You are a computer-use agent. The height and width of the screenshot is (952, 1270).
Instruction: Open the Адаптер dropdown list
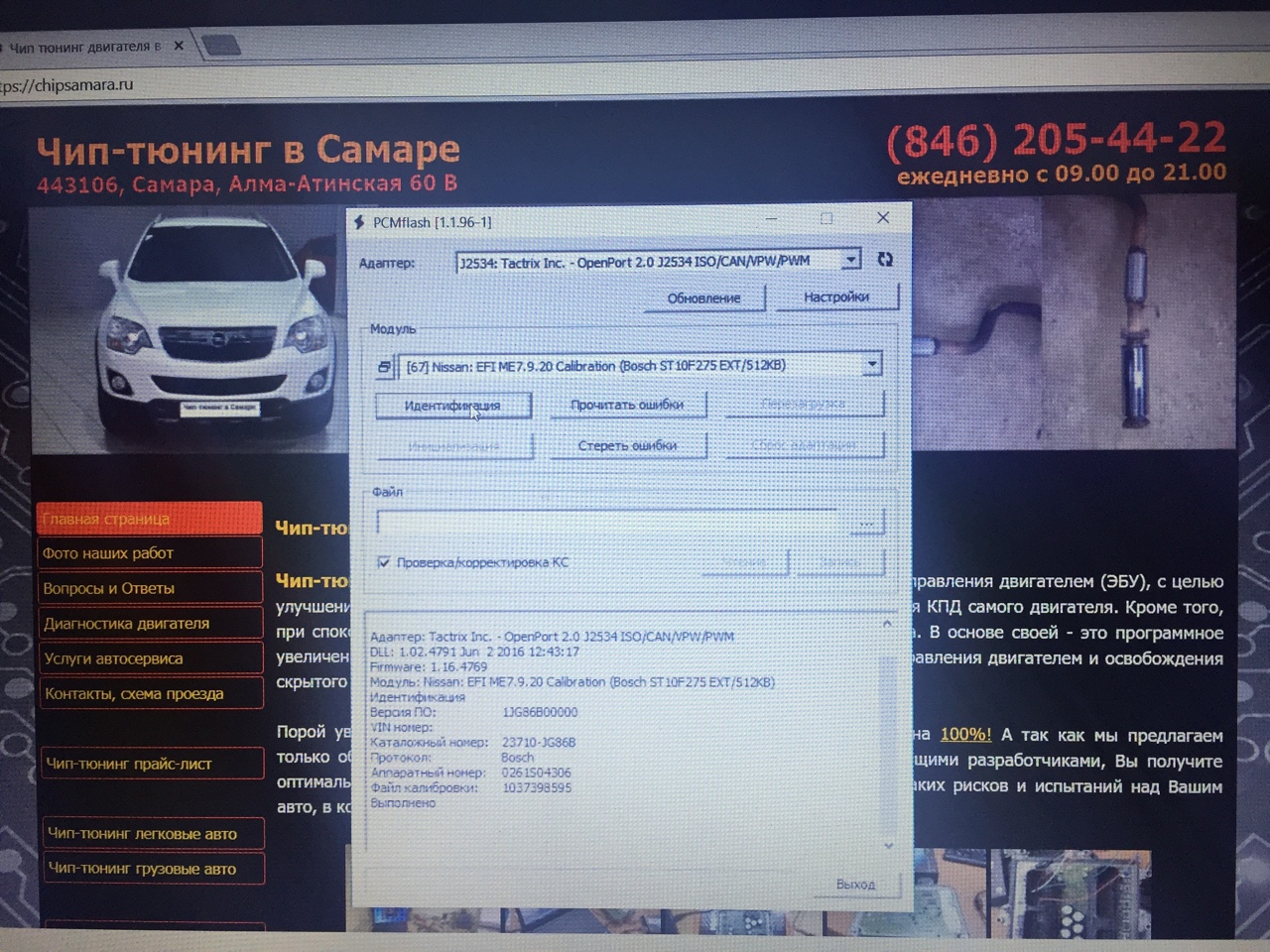pos(850,260)
